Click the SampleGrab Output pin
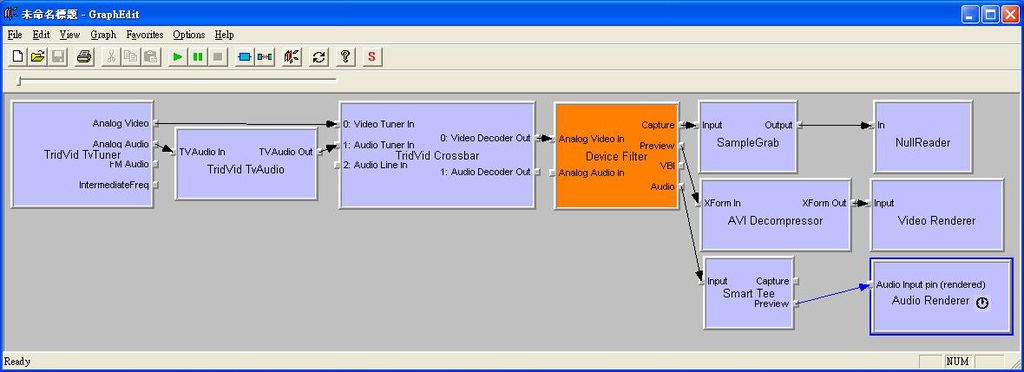The image size is (1024, 372). 799,125
